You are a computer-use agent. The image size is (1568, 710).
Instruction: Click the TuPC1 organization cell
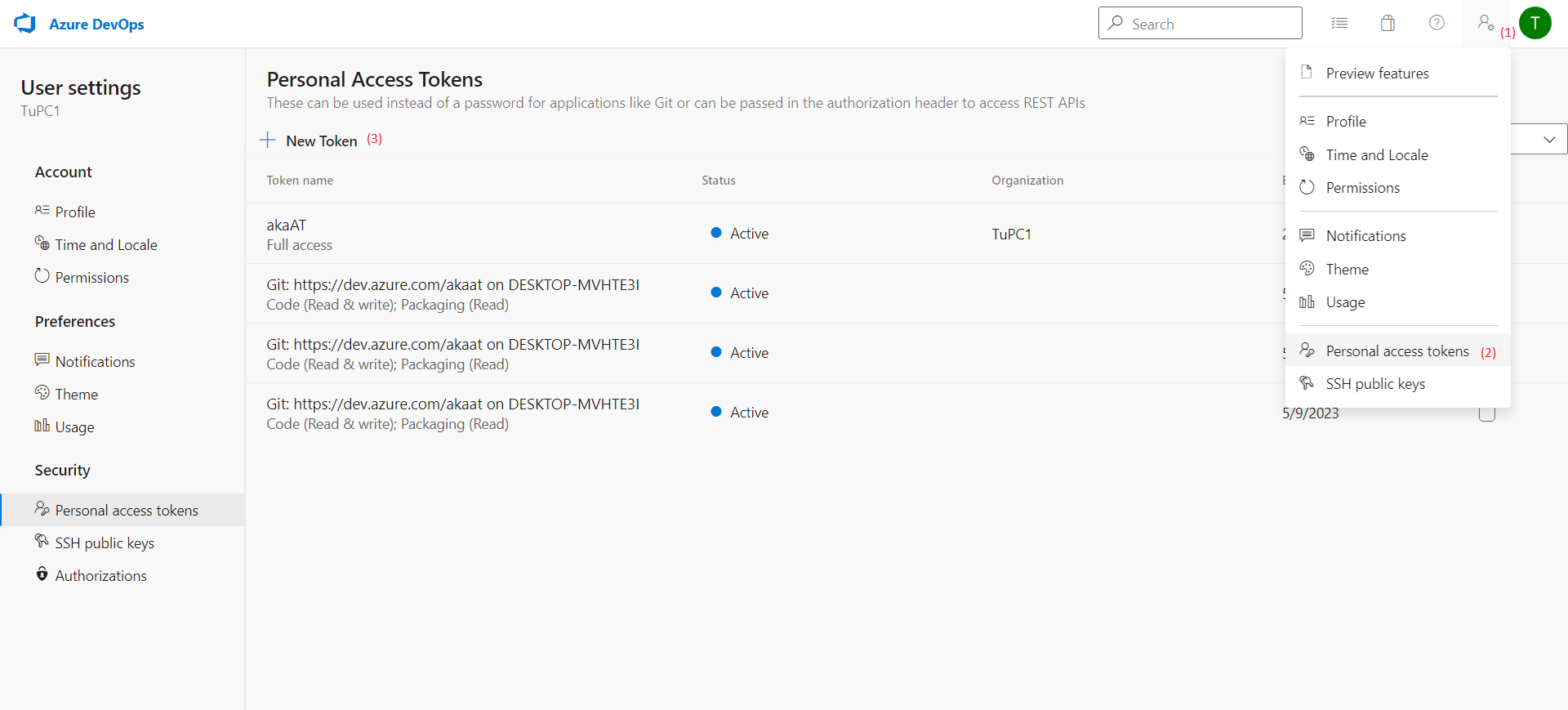point(1011,234)
